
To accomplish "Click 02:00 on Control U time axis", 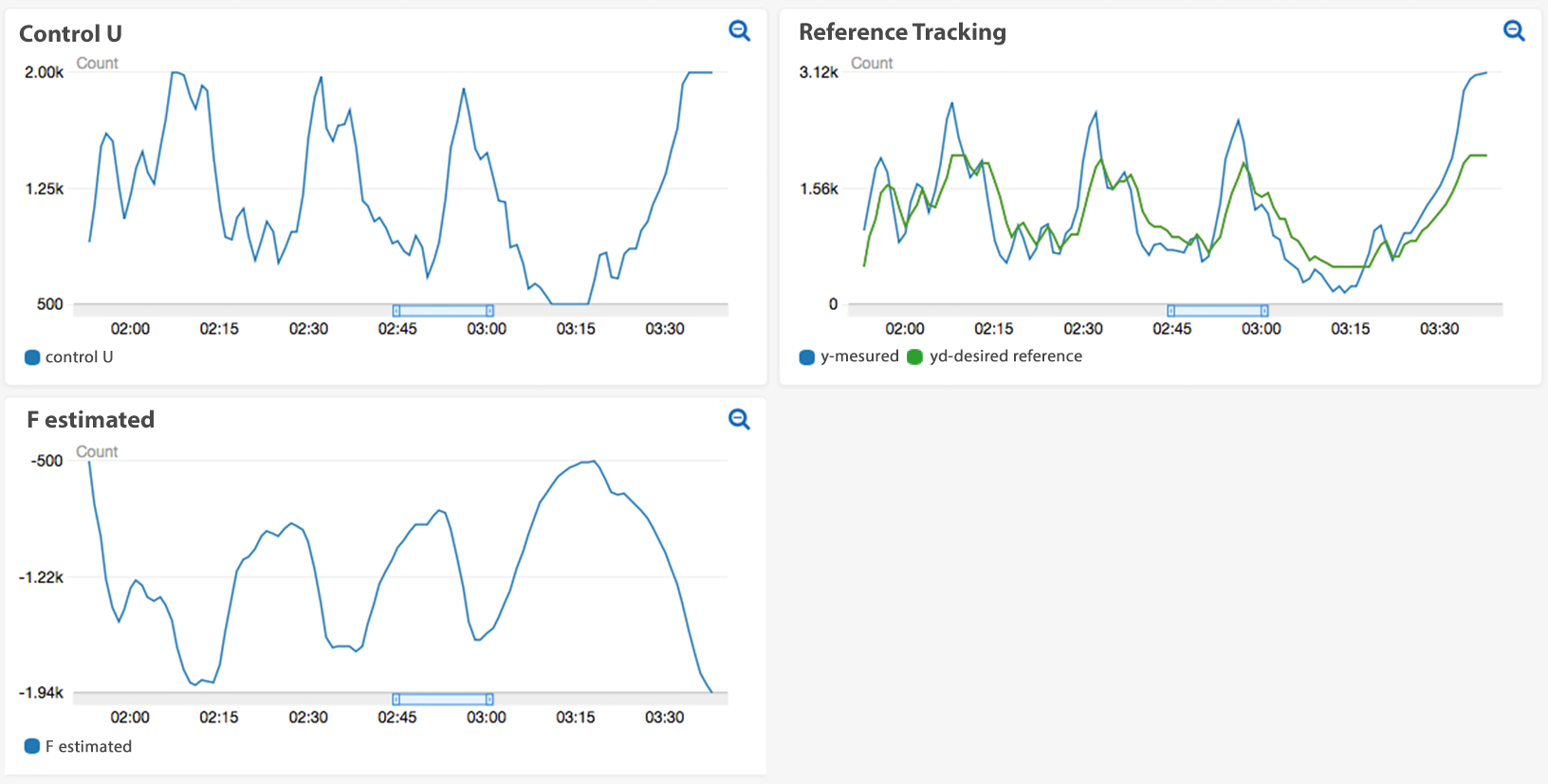I will (130, 329).
